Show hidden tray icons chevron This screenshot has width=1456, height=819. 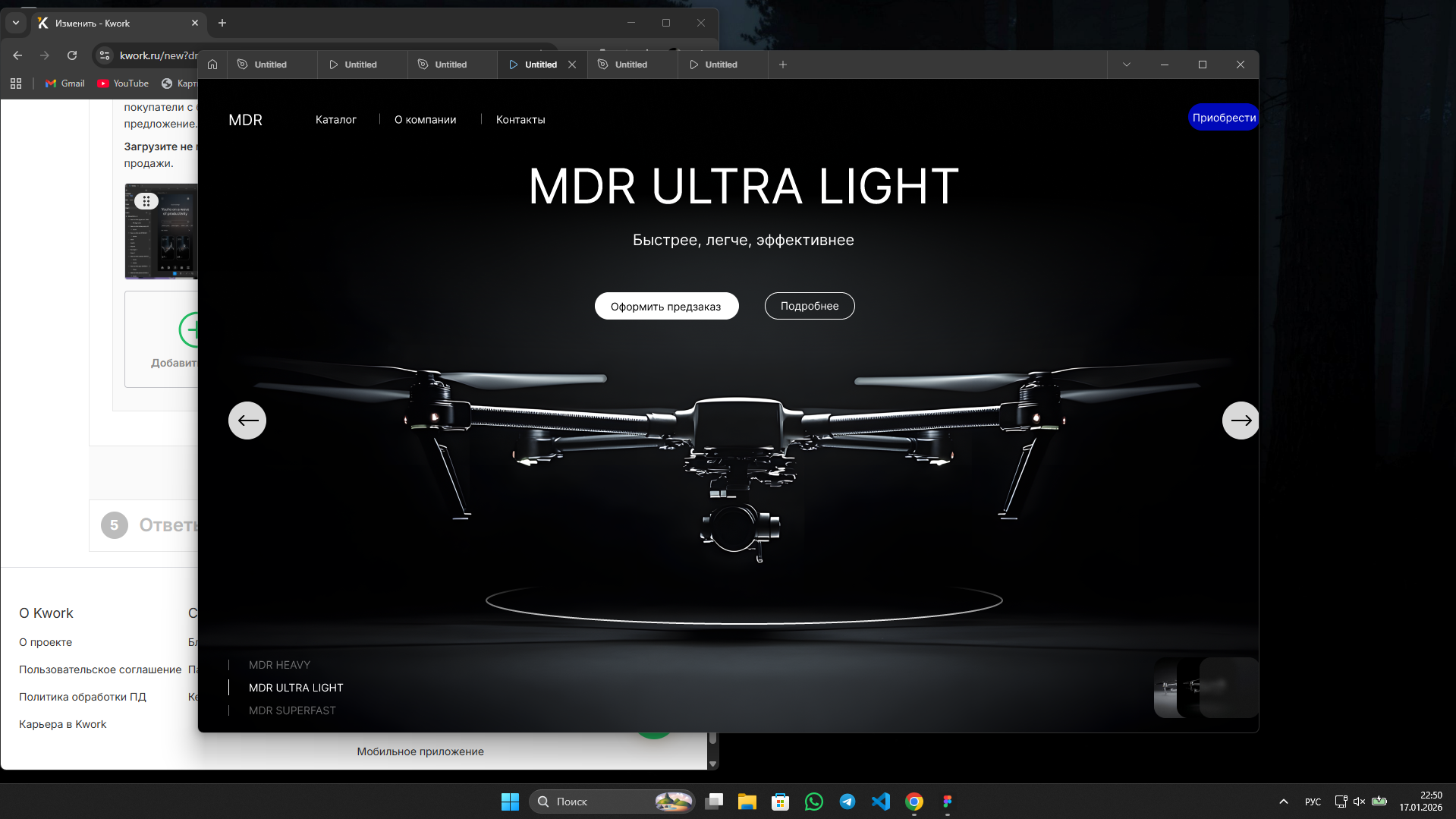[x=1284, y=802]
